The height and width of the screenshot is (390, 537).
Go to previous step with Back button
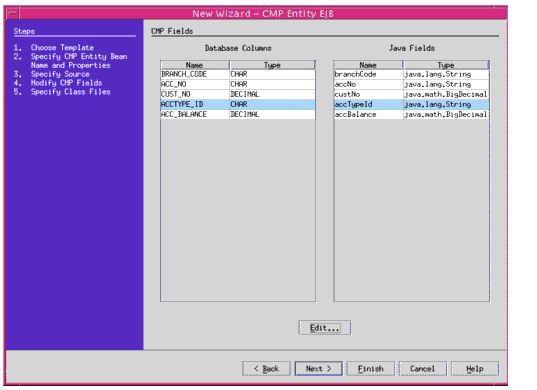click(266, 368)
